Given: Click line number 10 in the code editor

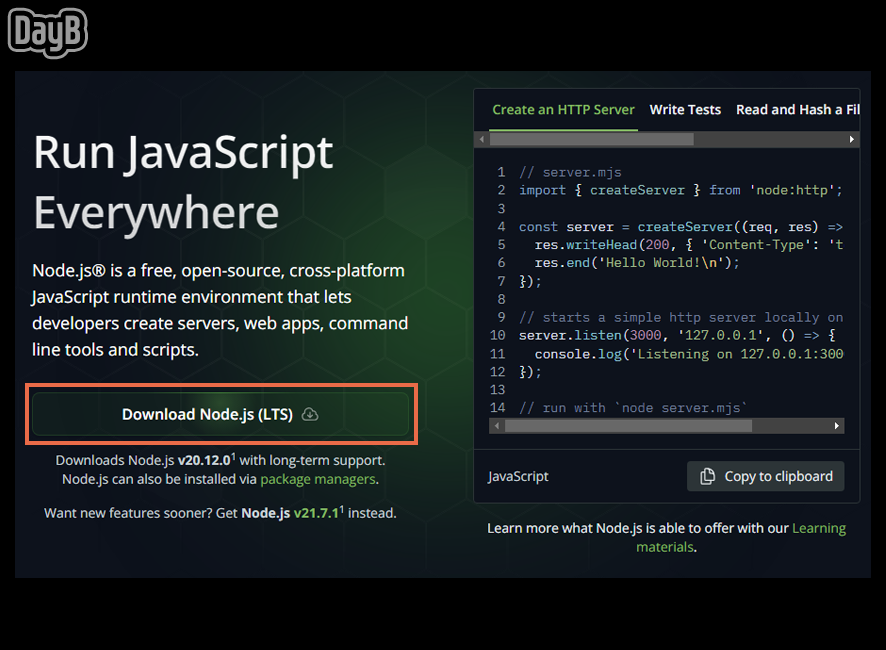Looking at the screenshot, I should tap(497, 335).
